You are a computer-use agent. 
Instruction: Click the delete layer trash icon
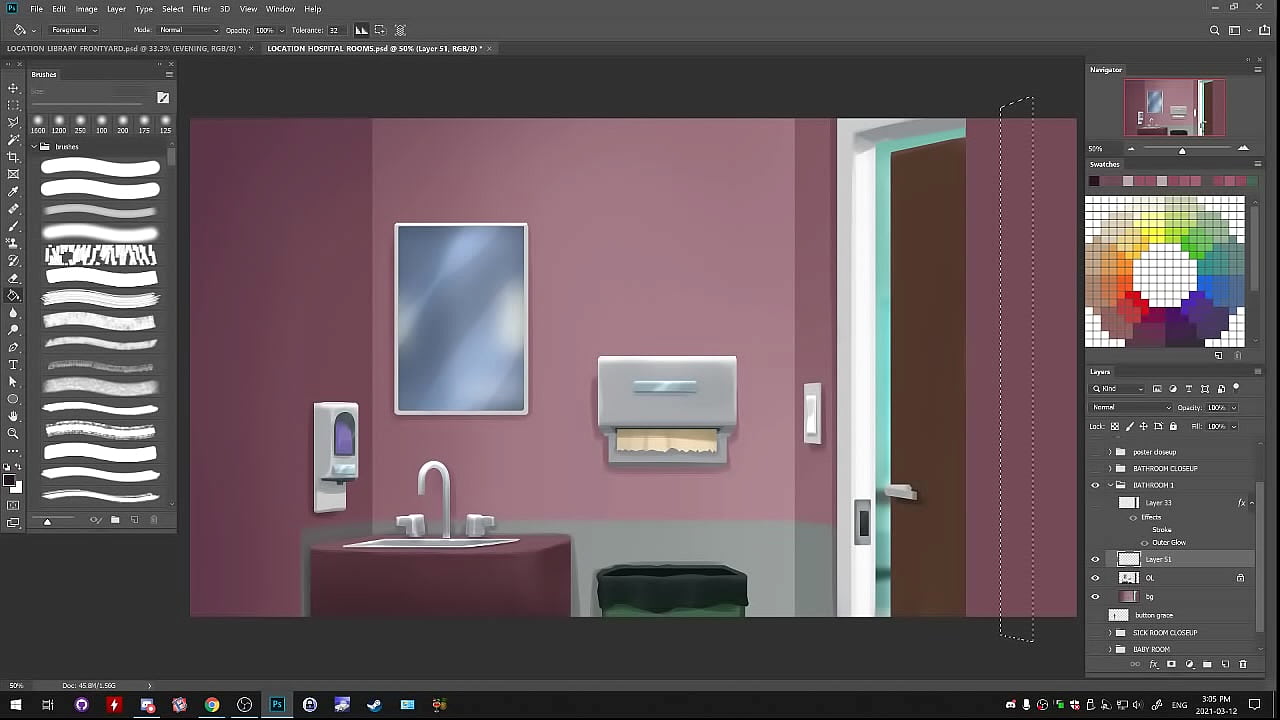click(x=1243, y=664)
